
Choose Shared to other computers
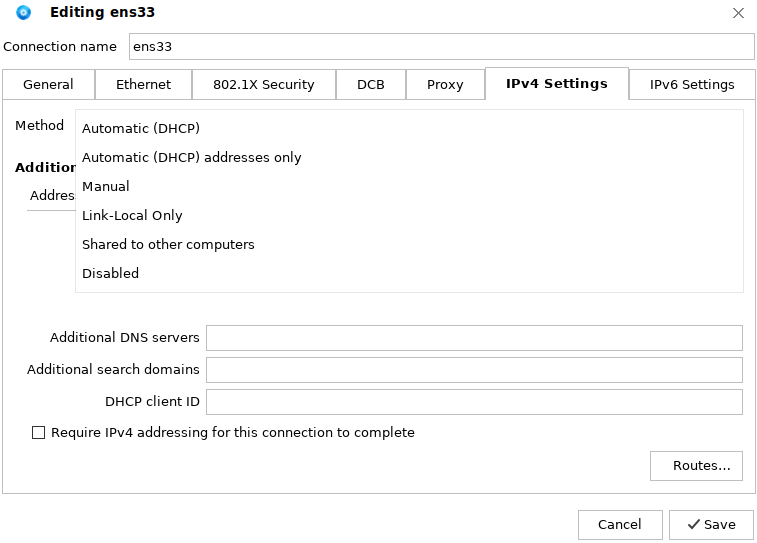click(x=168, y=244)
